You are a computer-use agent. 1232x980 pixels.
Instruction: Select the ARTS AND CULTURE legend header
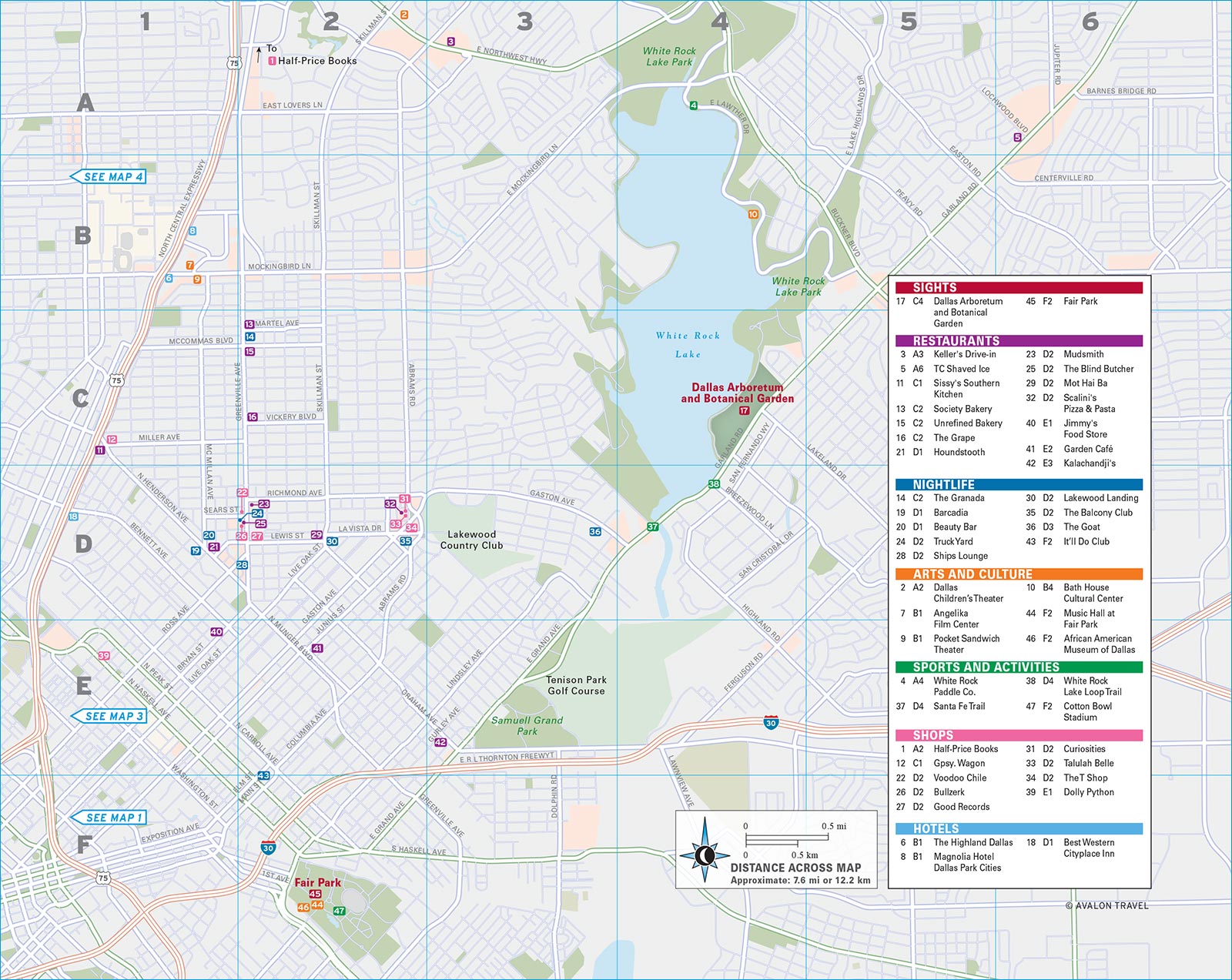tap(1019, 574)
